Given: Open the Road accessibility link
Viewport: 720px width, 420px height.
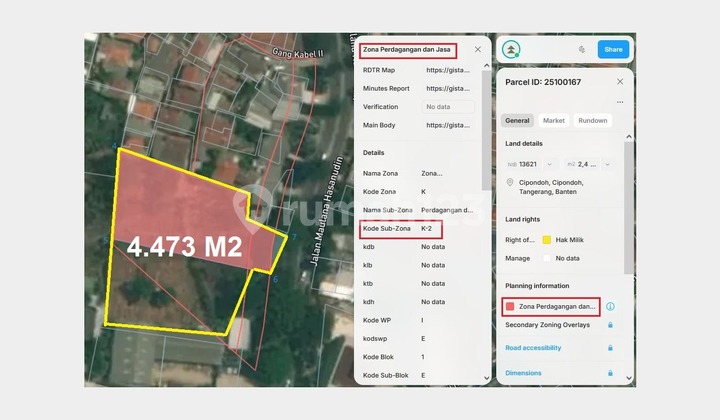Looking at the screenshot, I should [x=533, y=348].
